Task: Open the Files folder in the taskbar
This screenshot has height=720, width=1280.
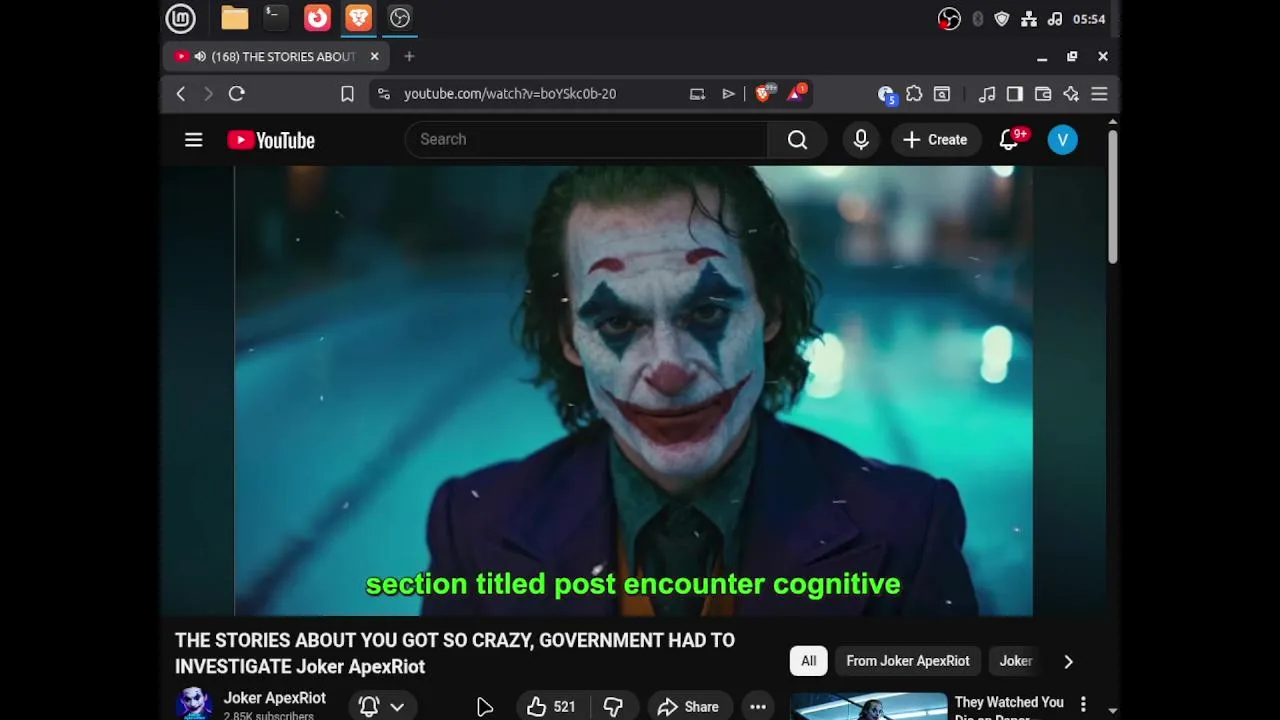Action: click(x=234, y=18)
